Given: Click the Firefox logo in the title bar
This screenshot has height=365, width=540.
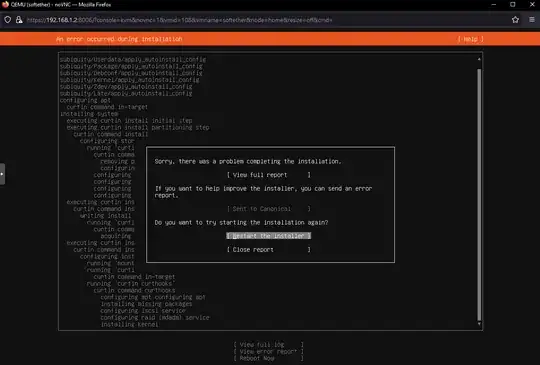Looking at the screenshot, I should click(x=5, y=4).
